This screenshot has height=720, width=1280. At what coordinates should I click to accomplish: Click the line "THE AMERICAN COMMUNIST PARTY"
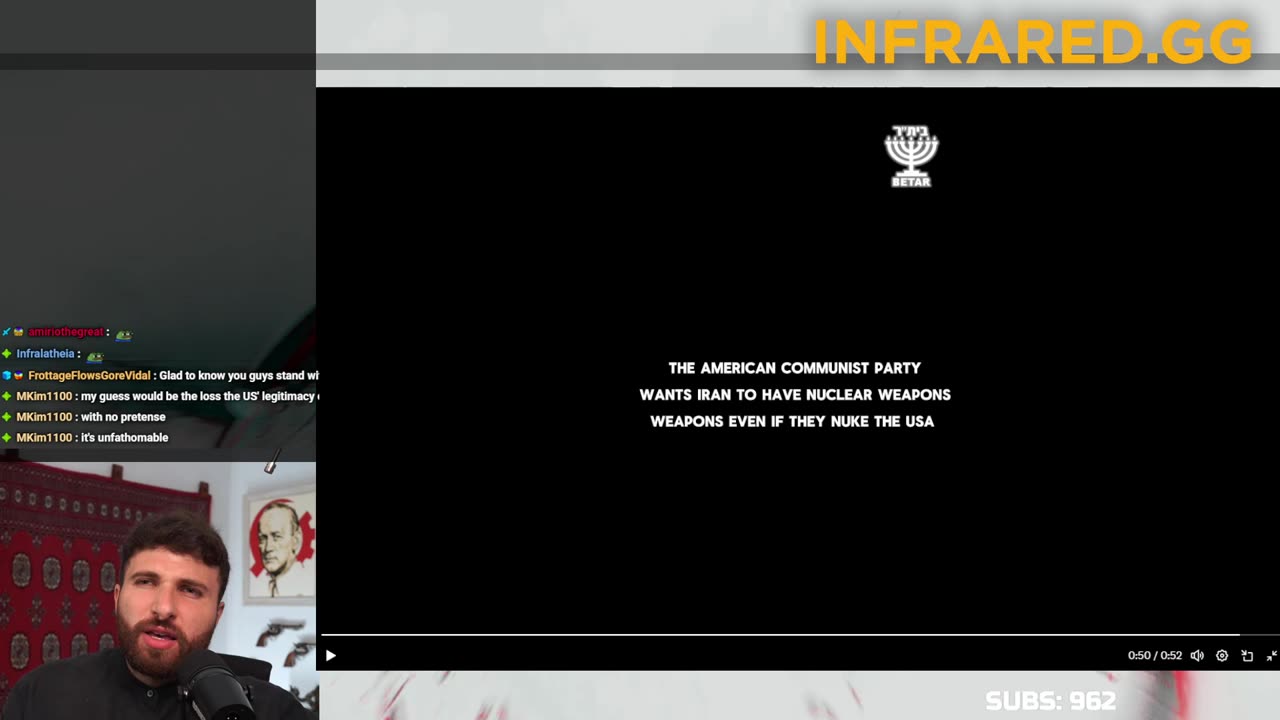[795, 368]
